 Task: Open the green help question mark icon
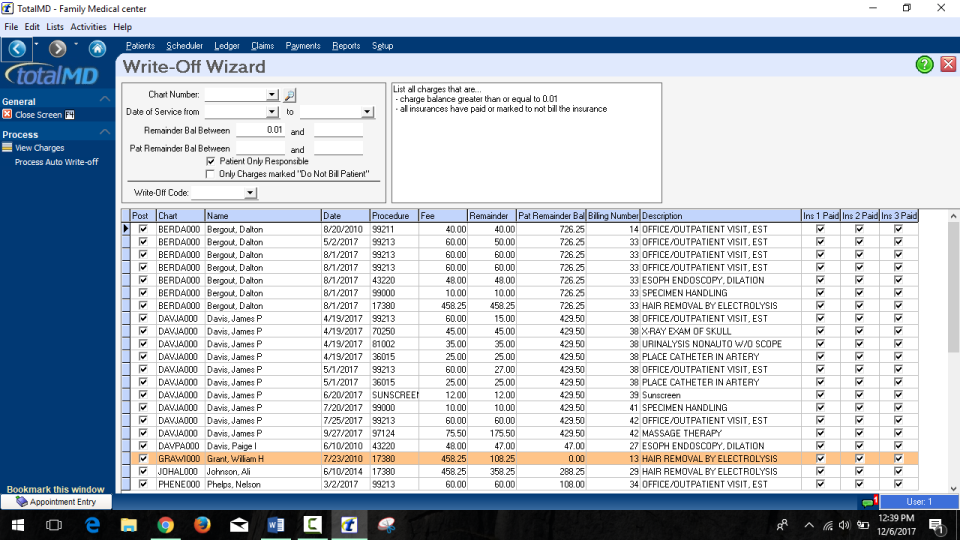coord(924,64)
